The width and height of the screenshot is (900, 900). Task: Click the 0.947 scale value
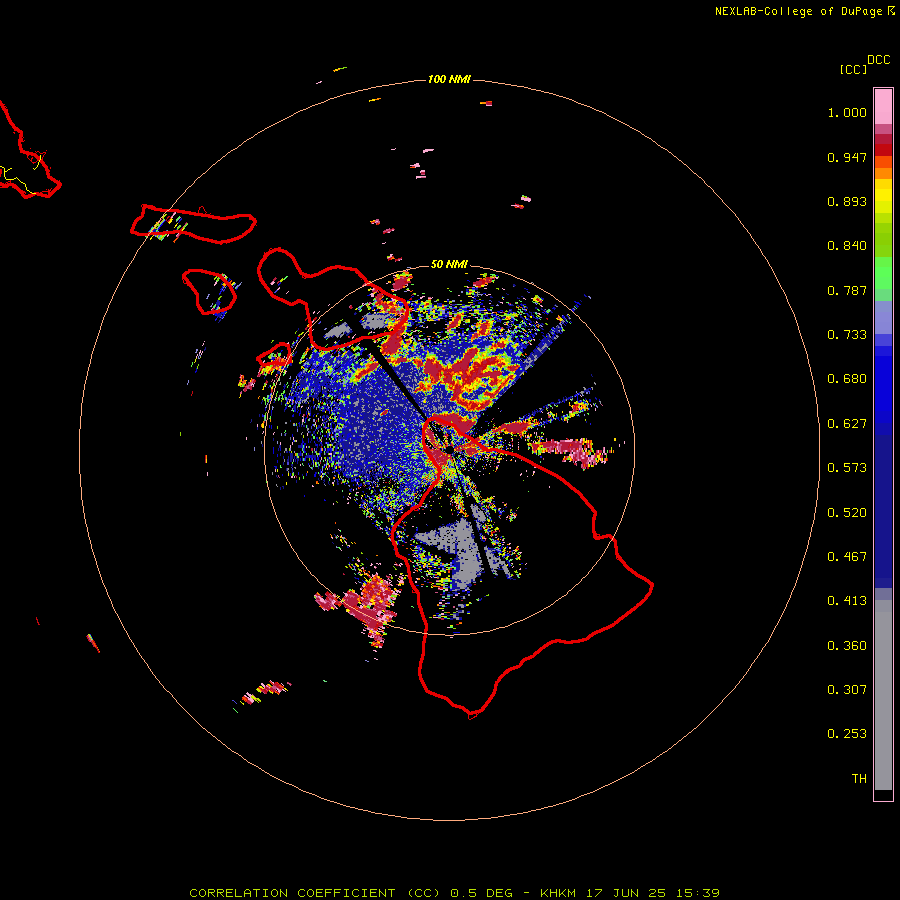[x=847, y=157]
